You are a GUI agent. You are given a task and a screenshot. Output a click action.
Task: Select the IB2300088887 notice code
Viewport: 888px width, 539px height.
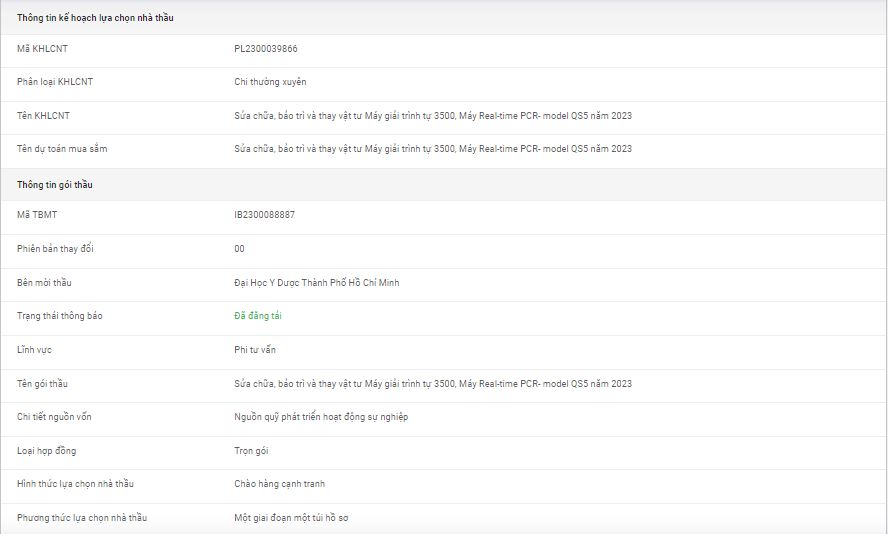[x=264, y=215]
